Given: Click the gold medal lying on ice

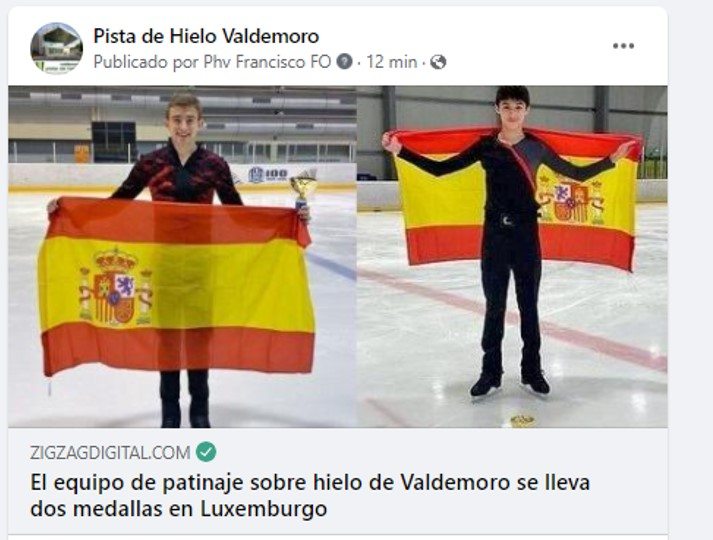Looking at the screenshot, I should pos(522,421).
